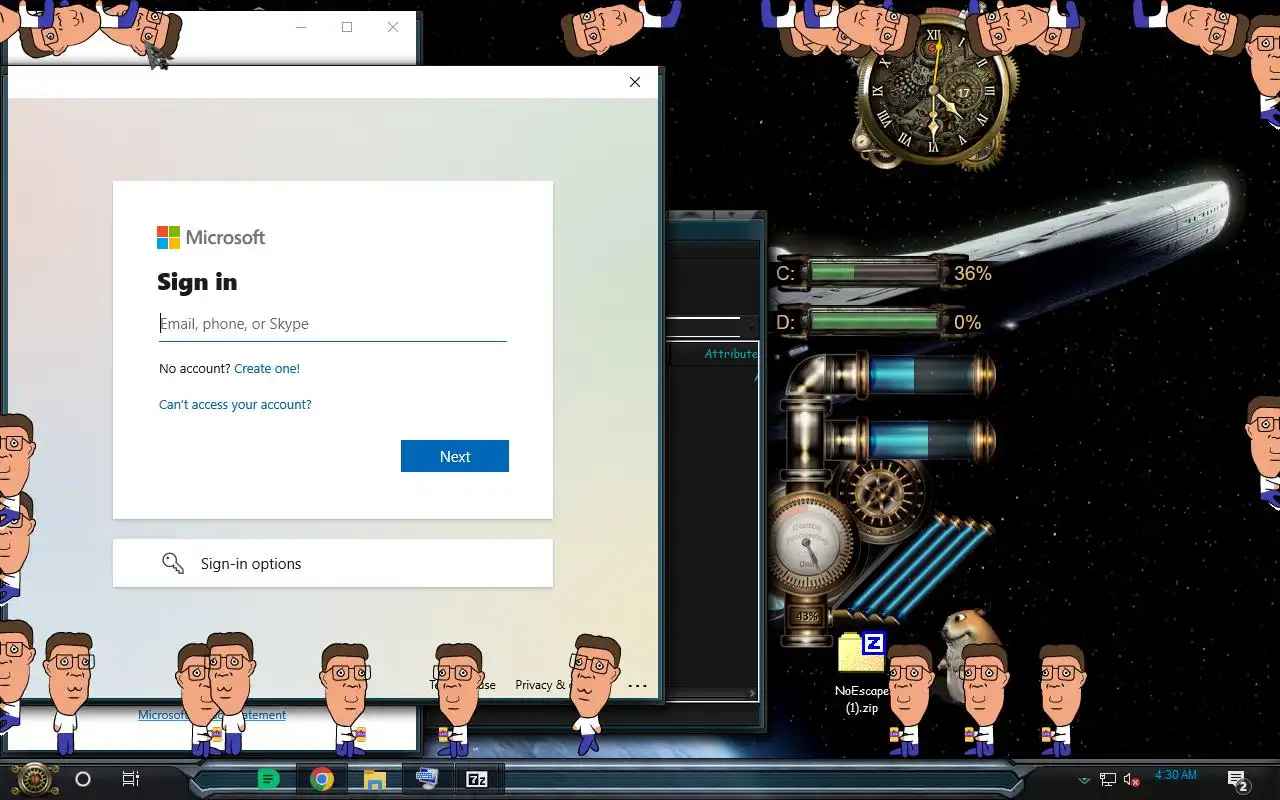
Task: Open Microsoft privacy statement link in back window
Action: point(212,715)
